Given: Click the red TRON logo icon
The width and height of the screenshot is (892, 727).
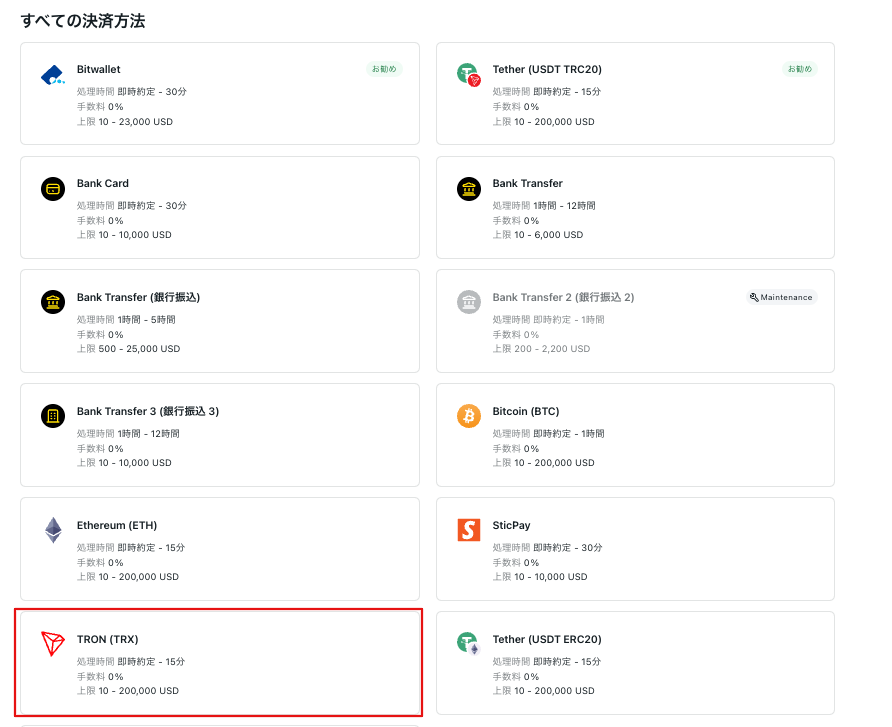Looking at the screenshot, I should point(53,644).
